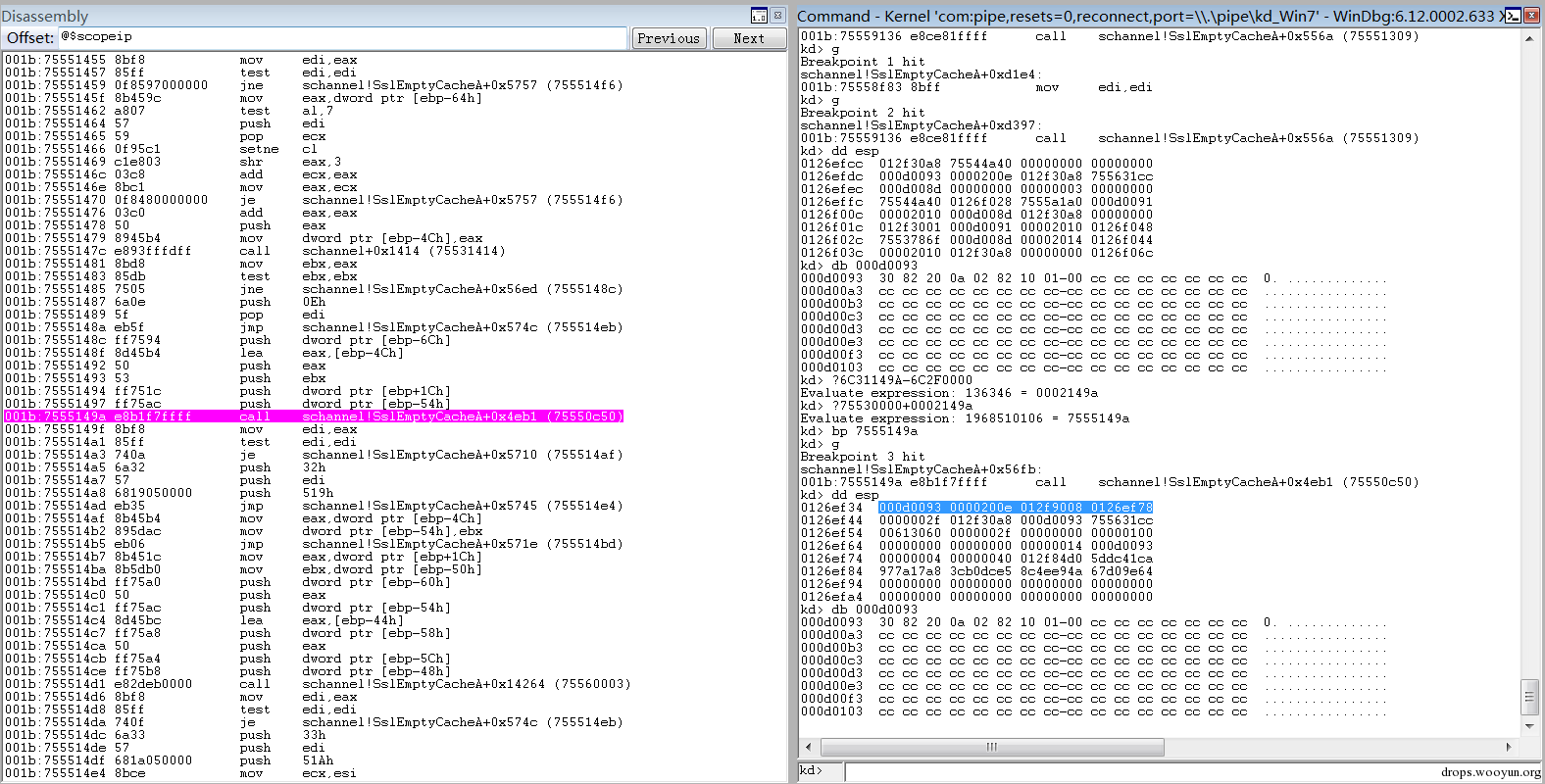Viewport: 1545px width, 784px height.
Task: Click the Command window scroll-down arrow
Action: (1529, 726)
